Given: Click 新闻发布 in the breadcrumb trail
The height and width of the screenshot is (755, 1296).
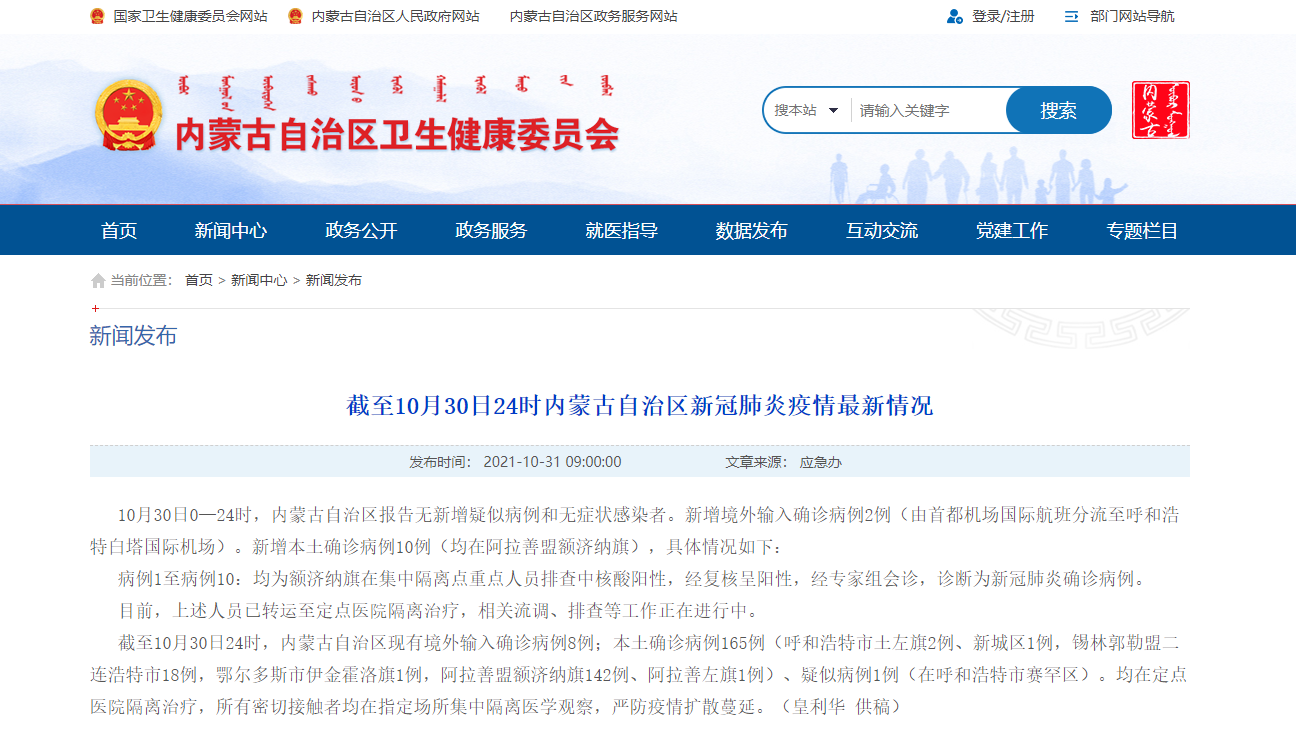Looking at the screenshot, I should 334,281.
